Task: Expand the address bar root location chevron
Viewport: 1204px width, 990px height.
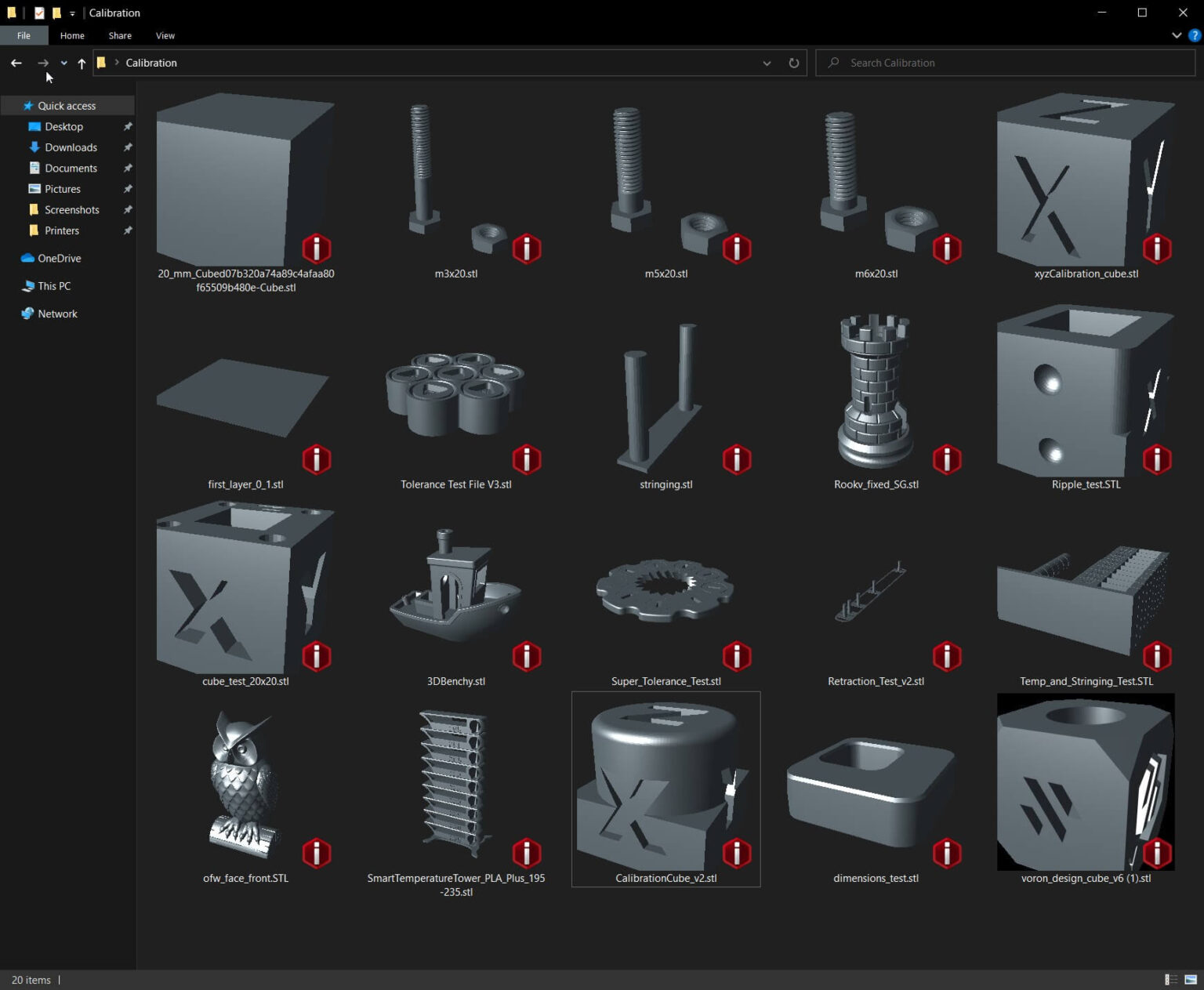Action: coord(117,63)
